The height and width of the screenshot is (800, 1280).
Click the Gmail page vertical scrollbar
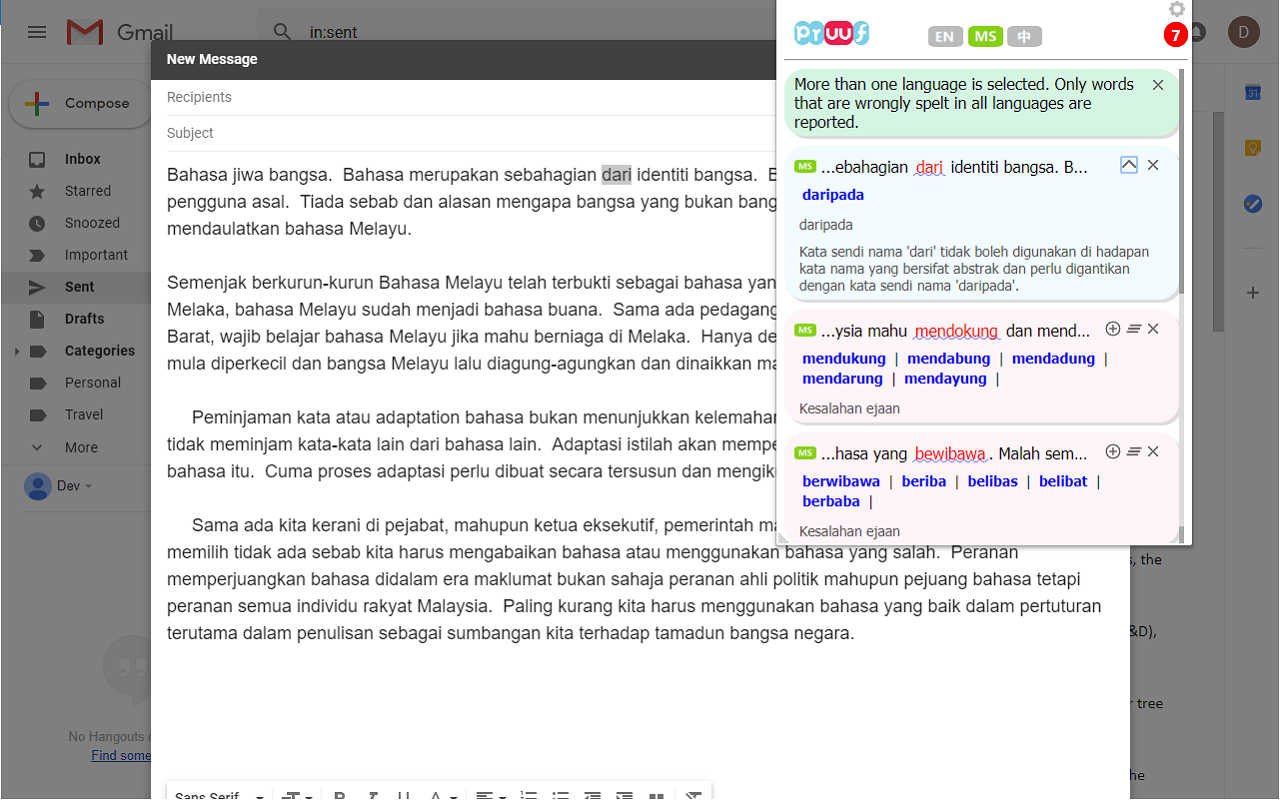(x=1219, y=220)
